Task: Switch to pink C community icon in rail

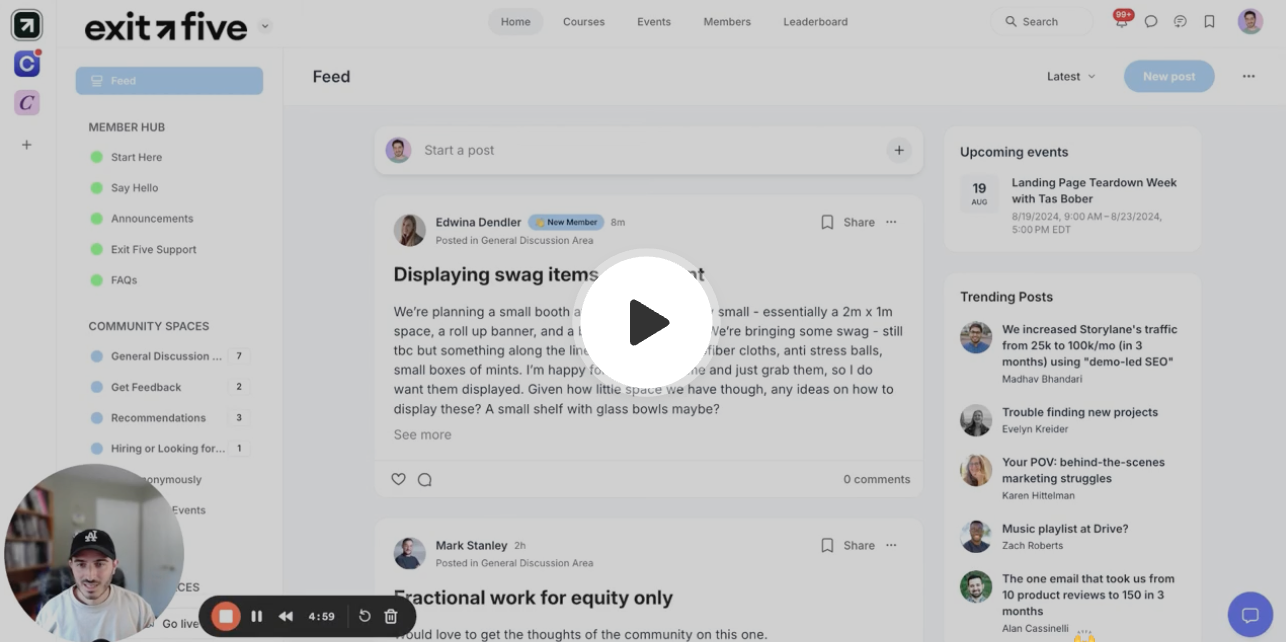Action: tap(27, 102)
